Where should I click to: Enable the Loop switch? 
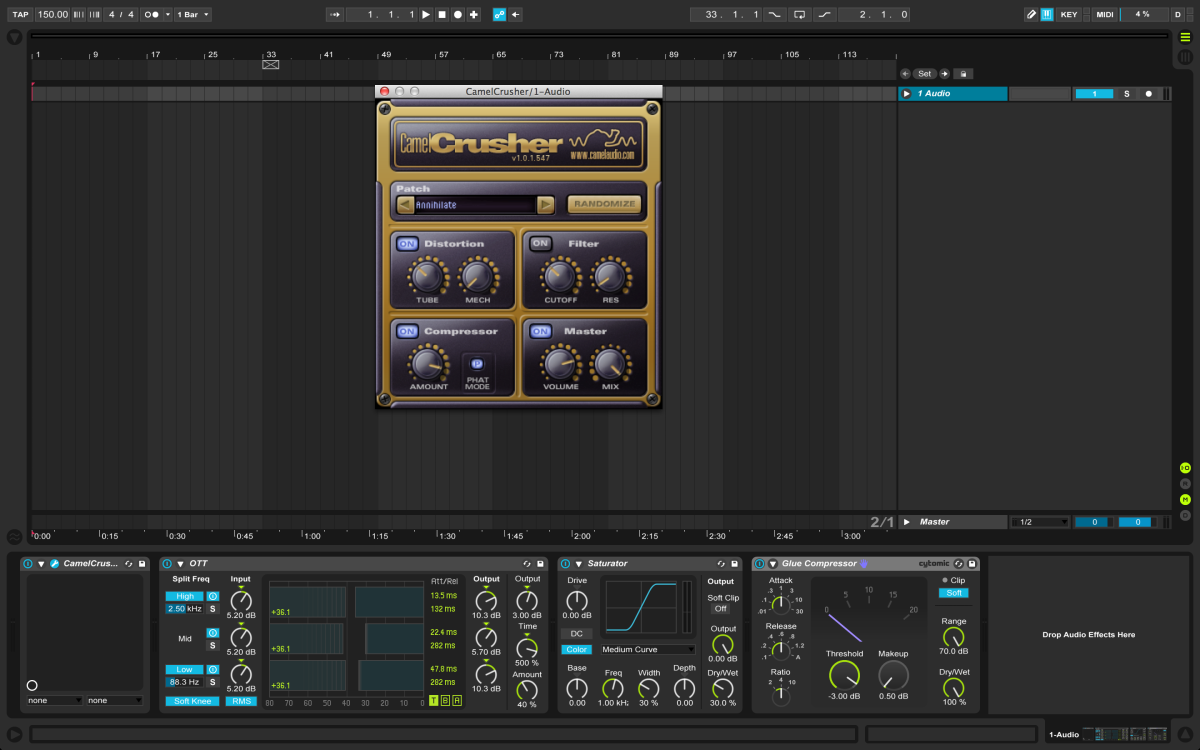[799, 15]
